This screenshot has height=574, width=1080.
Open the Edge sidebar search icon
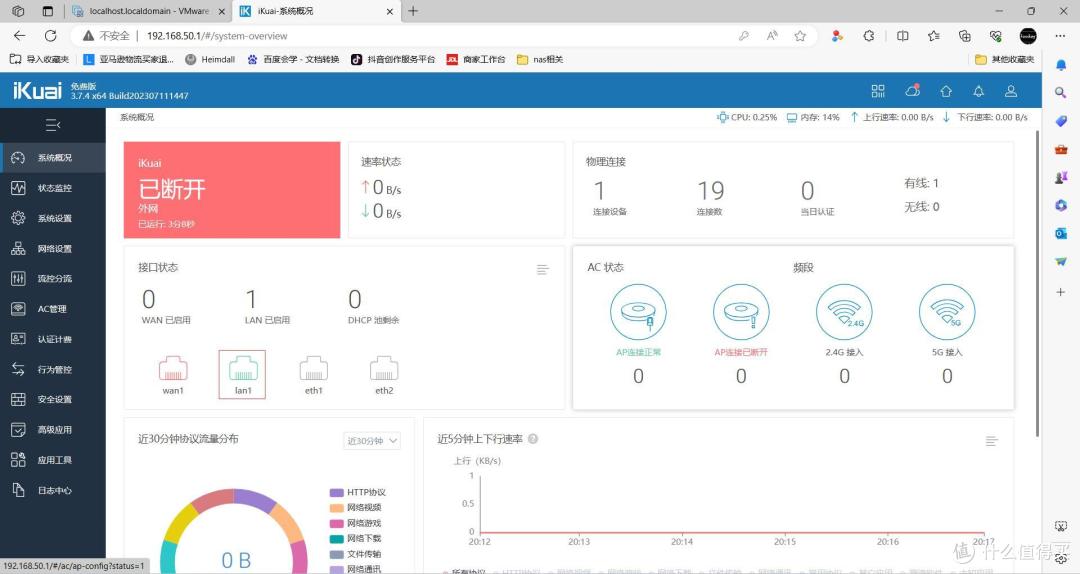click(1061, 92)
